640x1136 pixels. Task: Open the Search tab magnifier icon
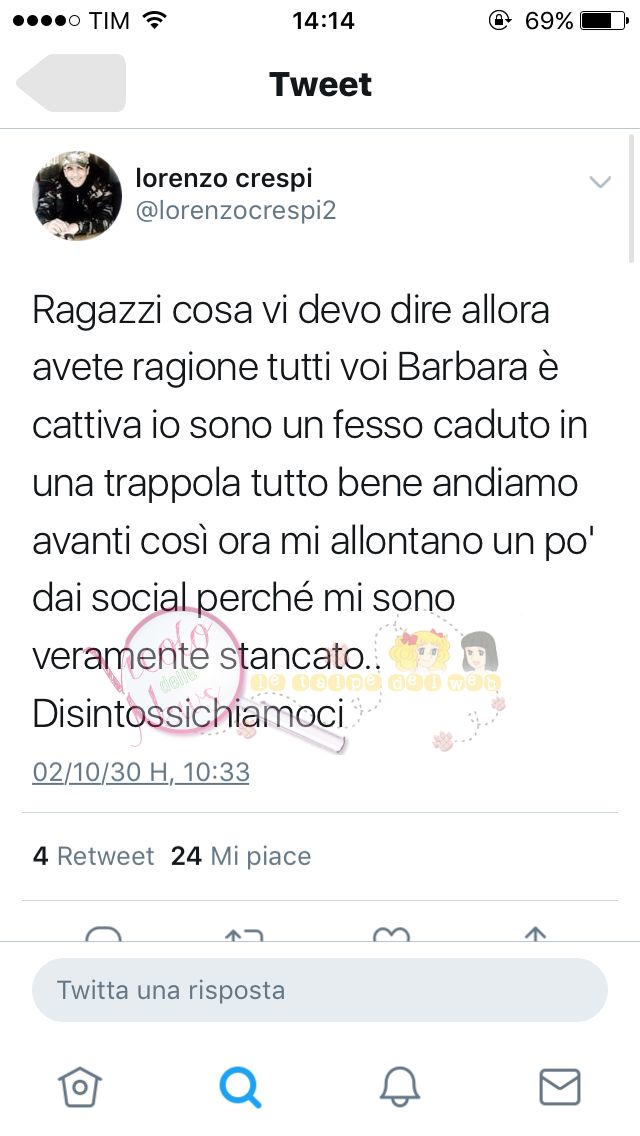pos(240,1088)
